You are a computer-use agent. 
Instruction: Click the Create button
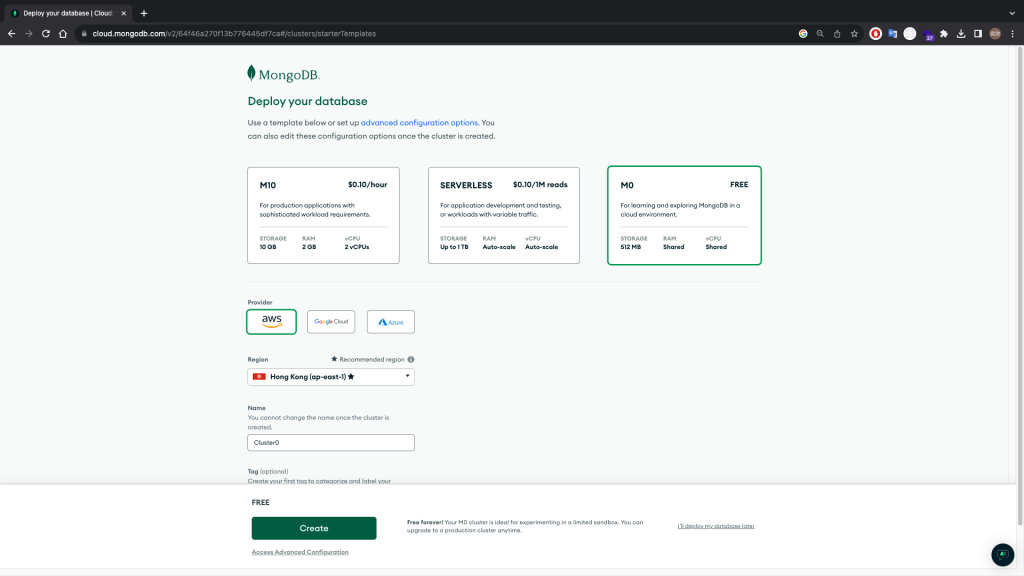coord(314,528)
